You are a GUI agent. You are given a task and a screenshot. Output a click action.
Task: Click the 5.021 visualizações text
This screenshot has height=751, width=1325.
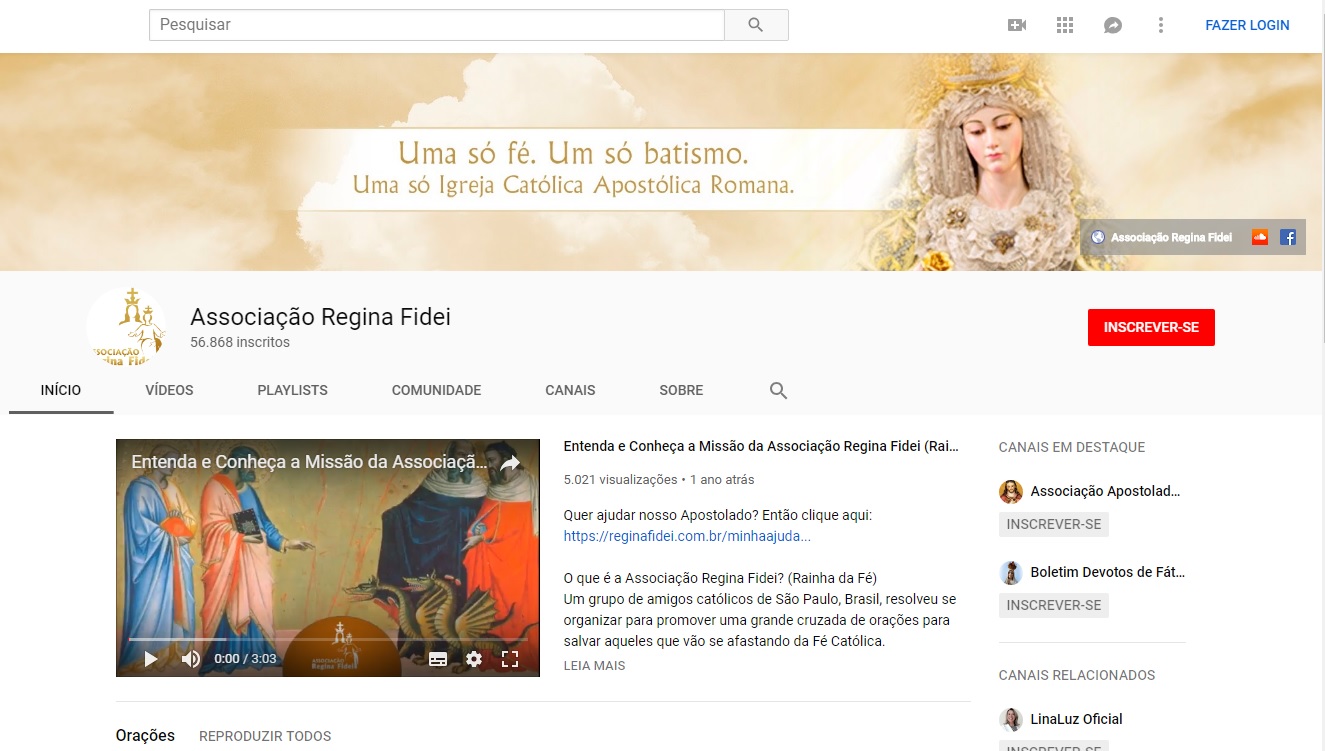point(621,480)
